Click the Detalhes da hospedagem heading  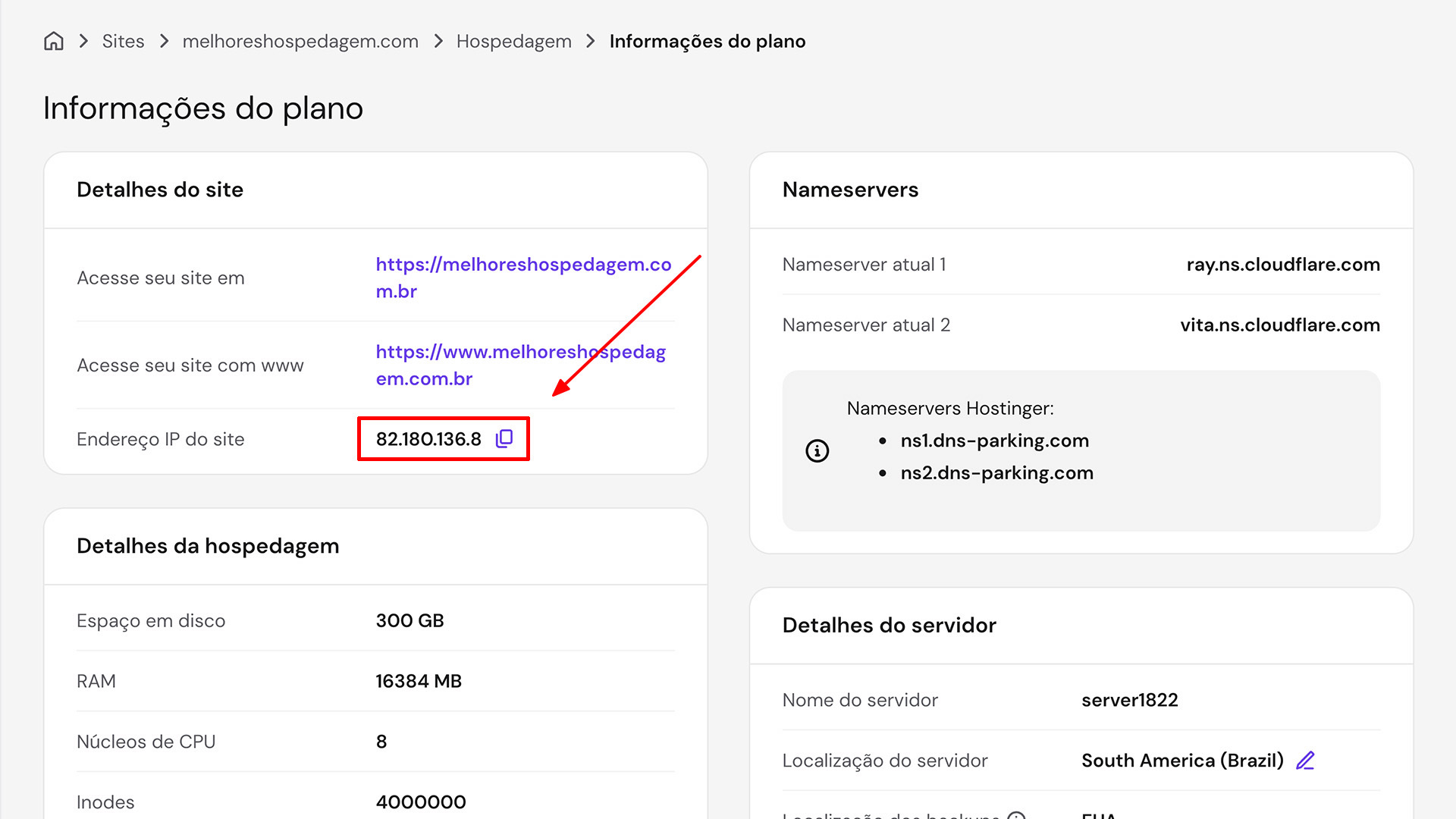[208, 546]
